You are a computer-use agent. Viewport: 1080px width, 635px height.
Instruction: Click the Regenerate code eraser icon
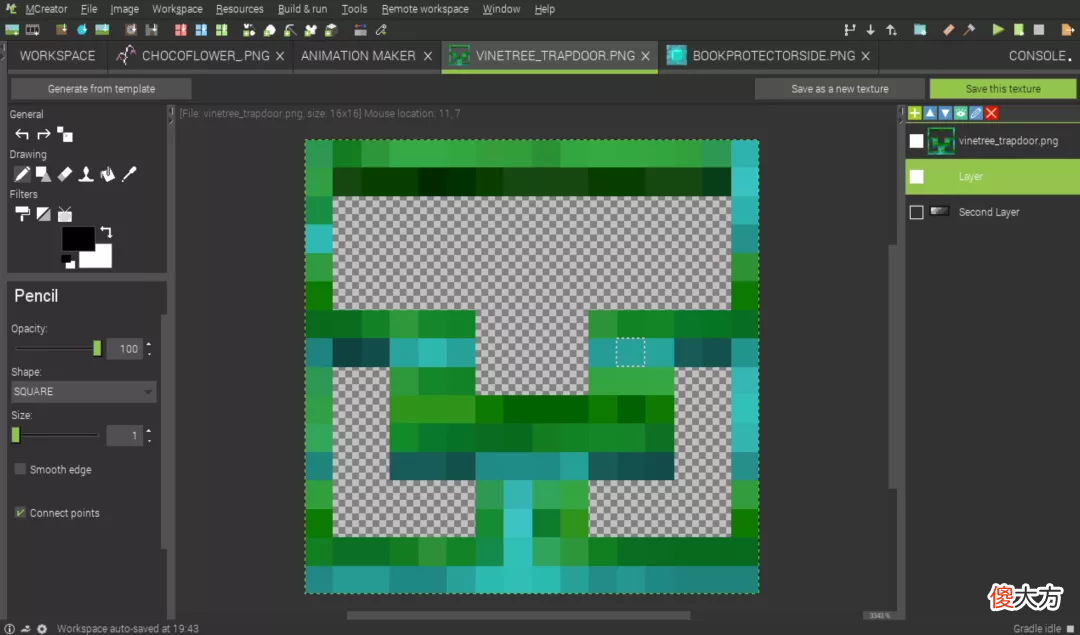948,30
